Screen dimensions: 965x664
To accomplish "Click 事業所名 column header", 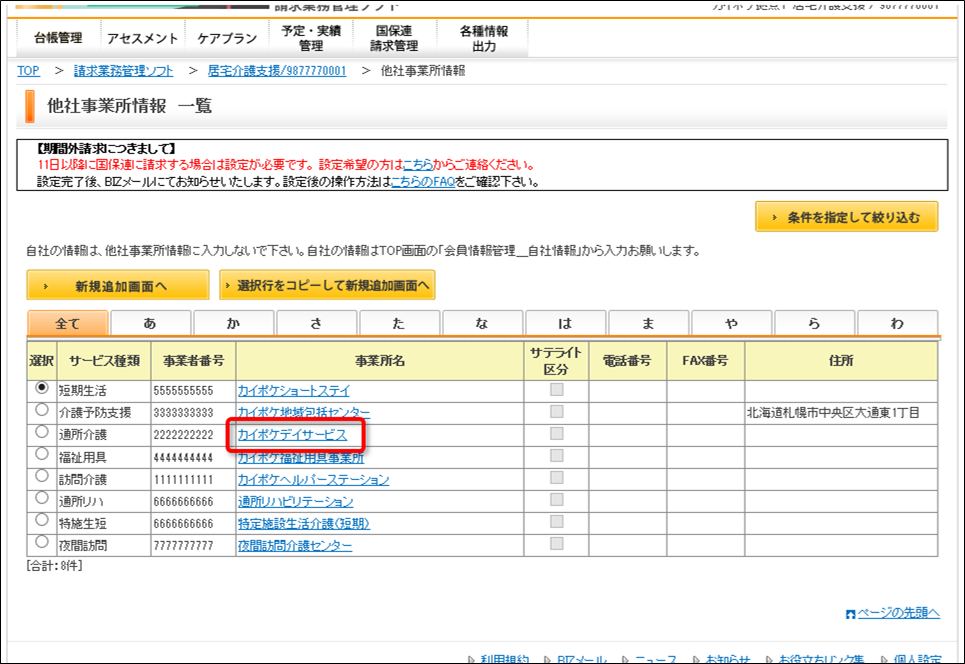I will pyautogui.click(x=380, y=361).
